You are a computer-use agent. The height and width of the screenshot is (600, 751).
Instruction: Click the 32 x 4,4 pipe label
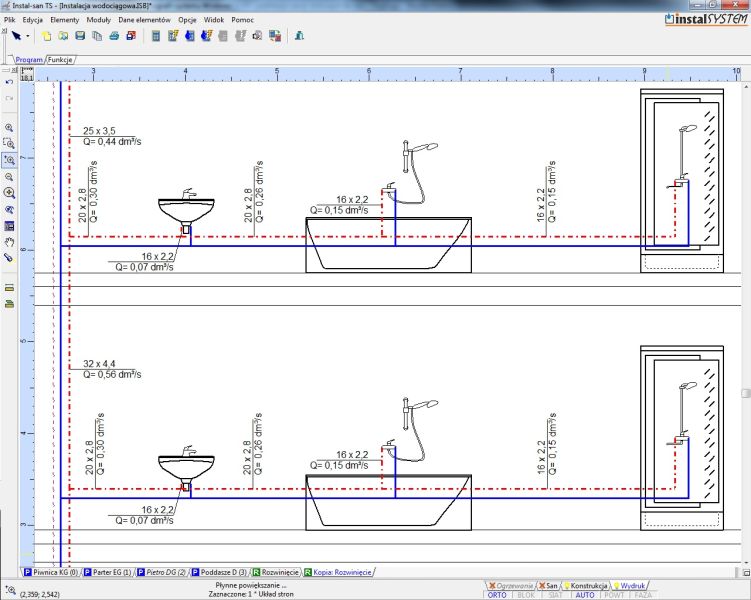[101, 363]
